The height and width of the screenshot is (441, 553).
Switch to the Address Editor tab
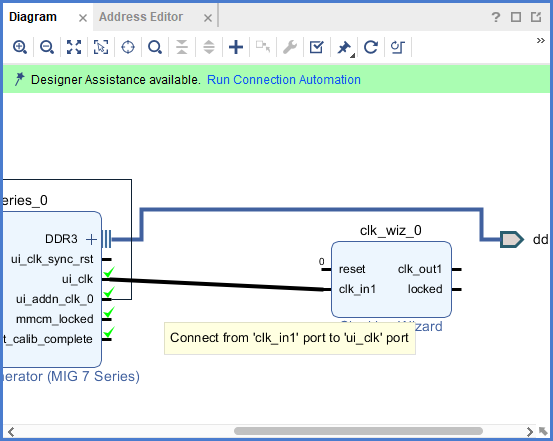coord(141,17)
